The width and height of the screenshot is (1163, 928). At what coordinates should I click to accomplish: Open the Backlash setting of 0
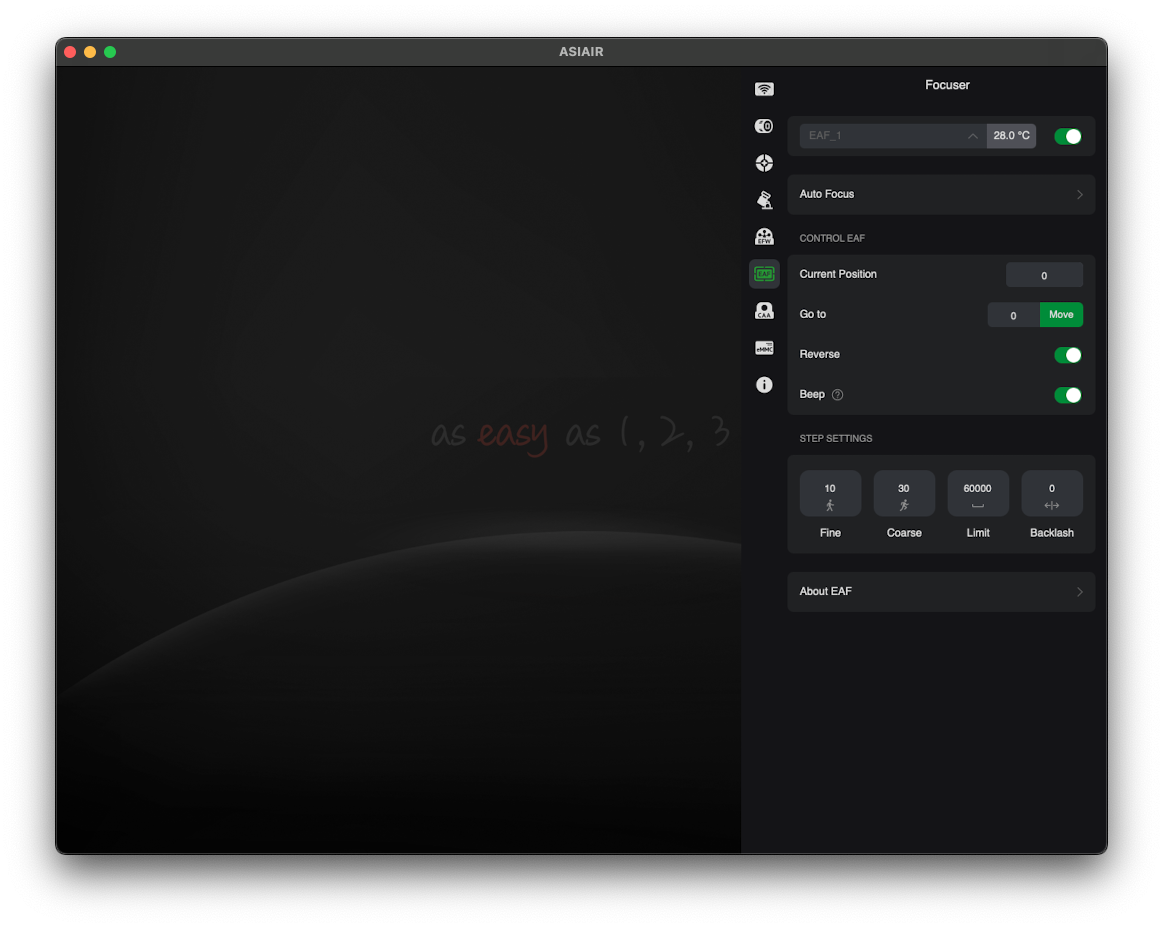click(x=1052, y=494)
